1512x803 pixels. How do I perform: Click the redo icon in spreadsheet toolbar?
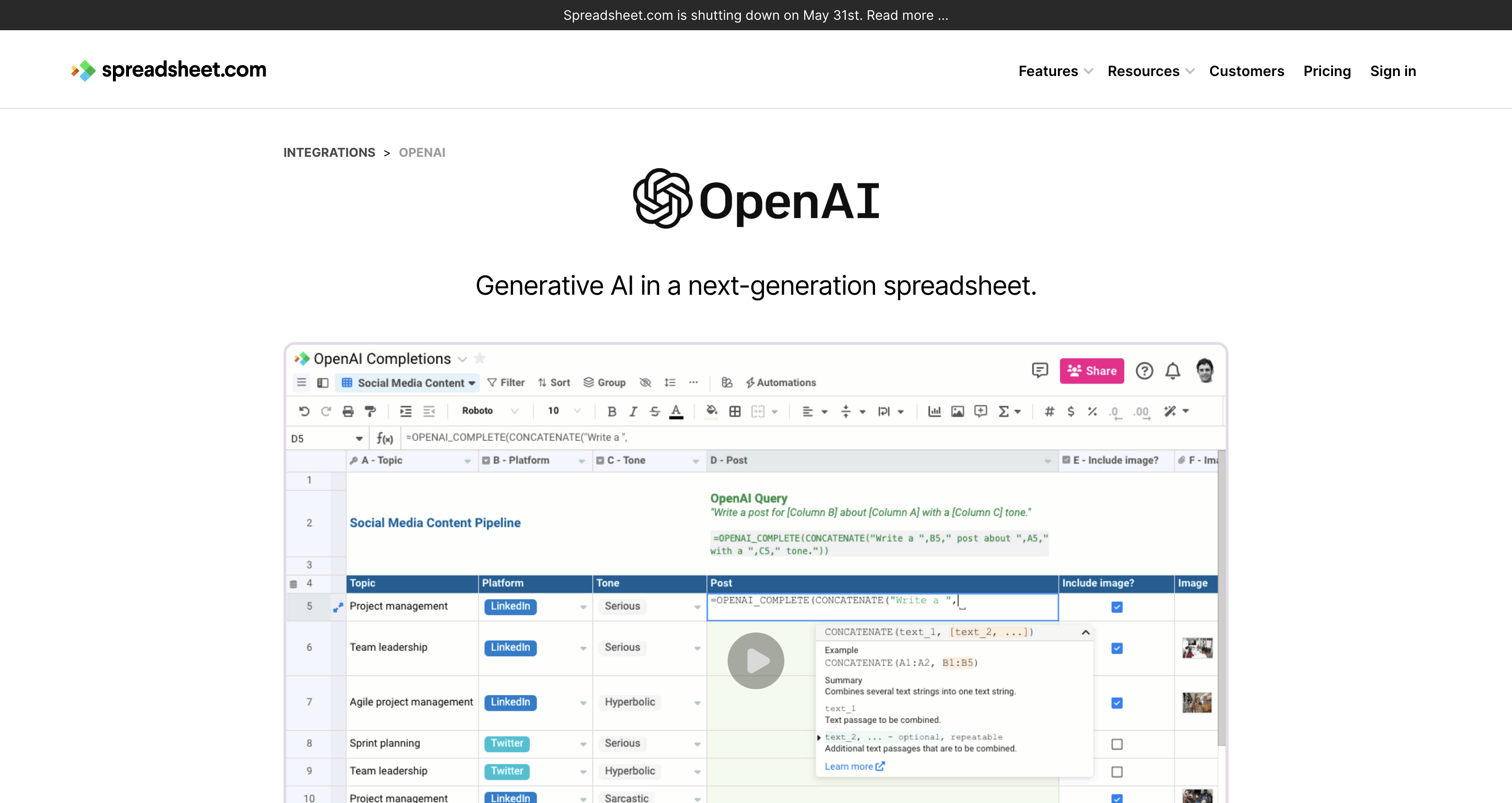click(x=326, y=411)
